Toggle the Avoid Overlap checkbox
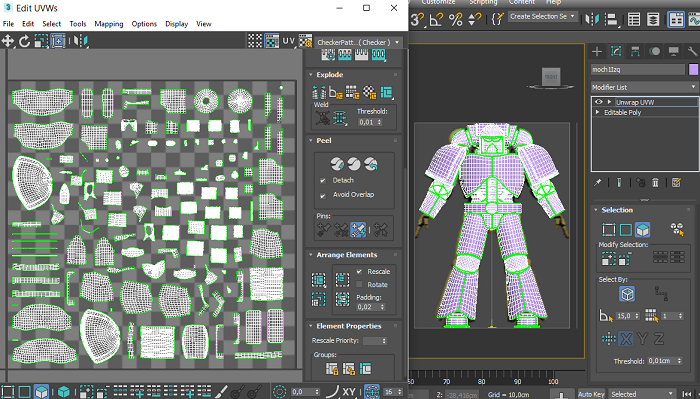This screenshot has width=700, height=399. coord(323,195)
